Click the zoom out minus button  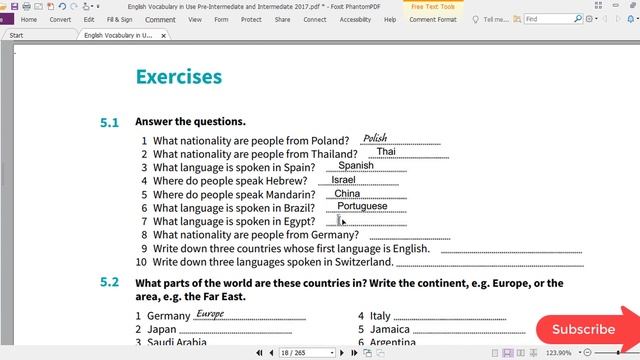pos(588,353)
